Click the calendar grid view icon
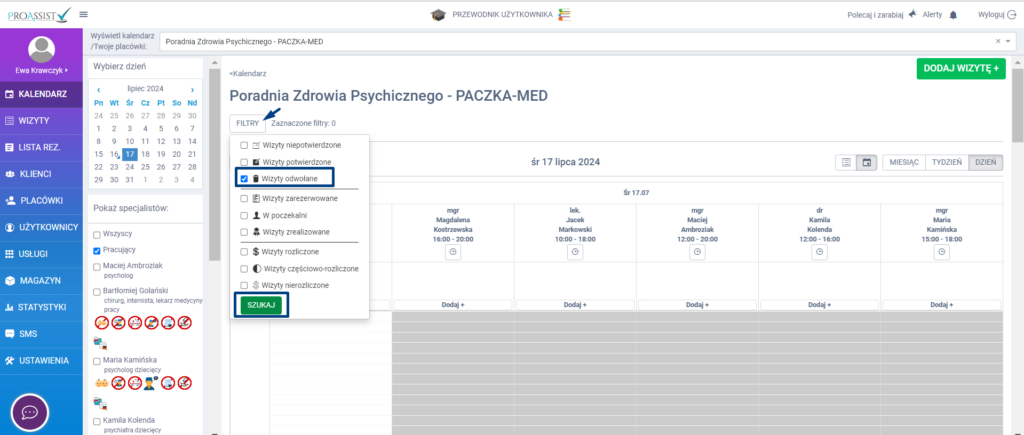The height and width of the screenshot is (435, 1024). pyautogui.click(x=866, y=162)
